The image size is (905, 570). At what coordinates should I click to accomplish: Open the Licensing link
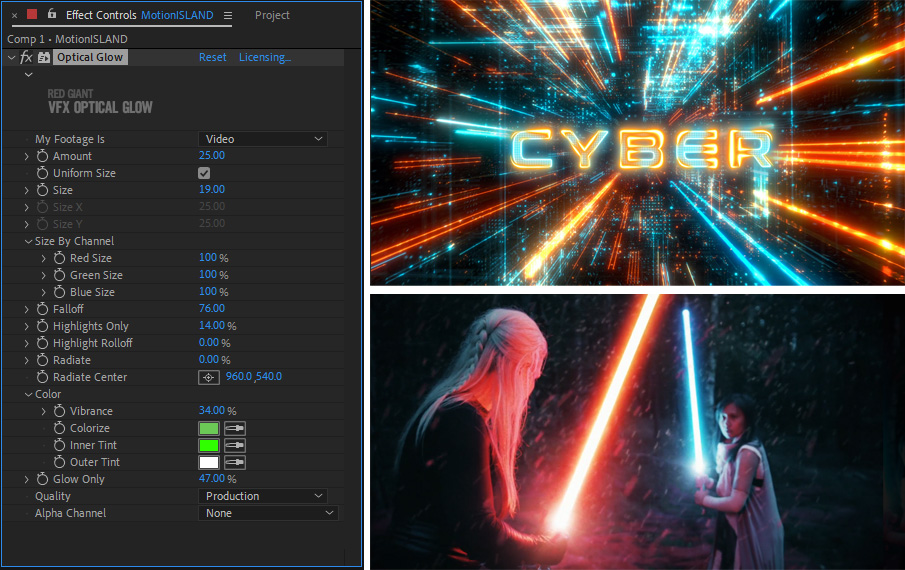(x=265, y=57)
